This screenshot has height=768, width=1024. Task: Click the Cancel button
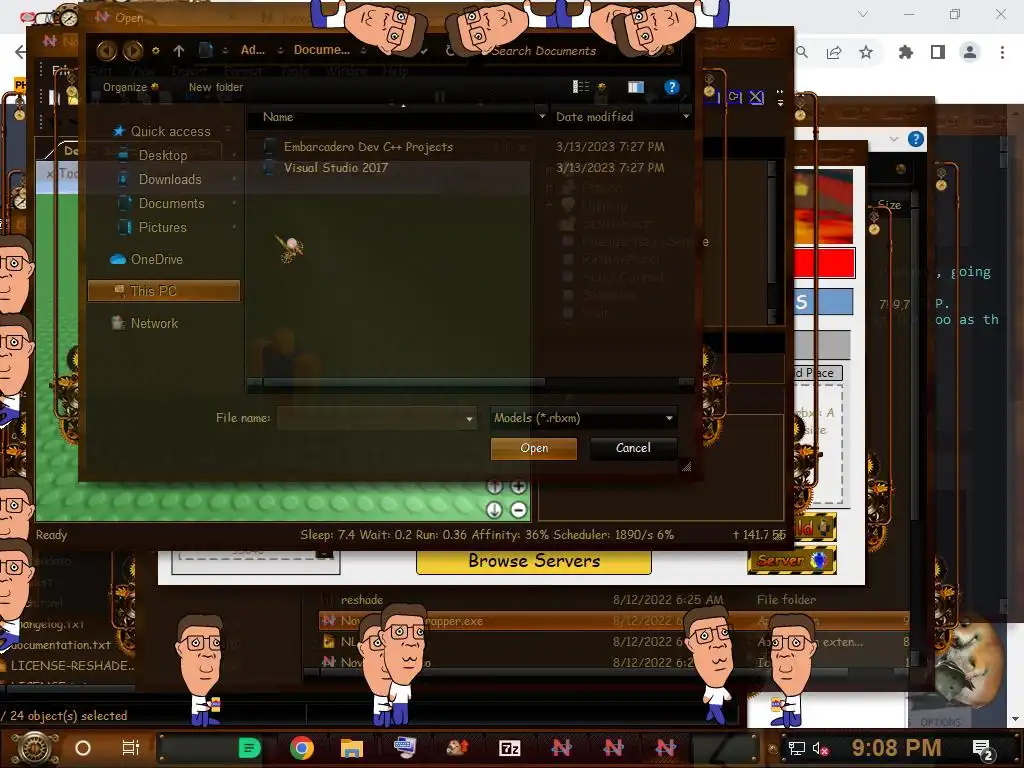click(x=633, y=448)
